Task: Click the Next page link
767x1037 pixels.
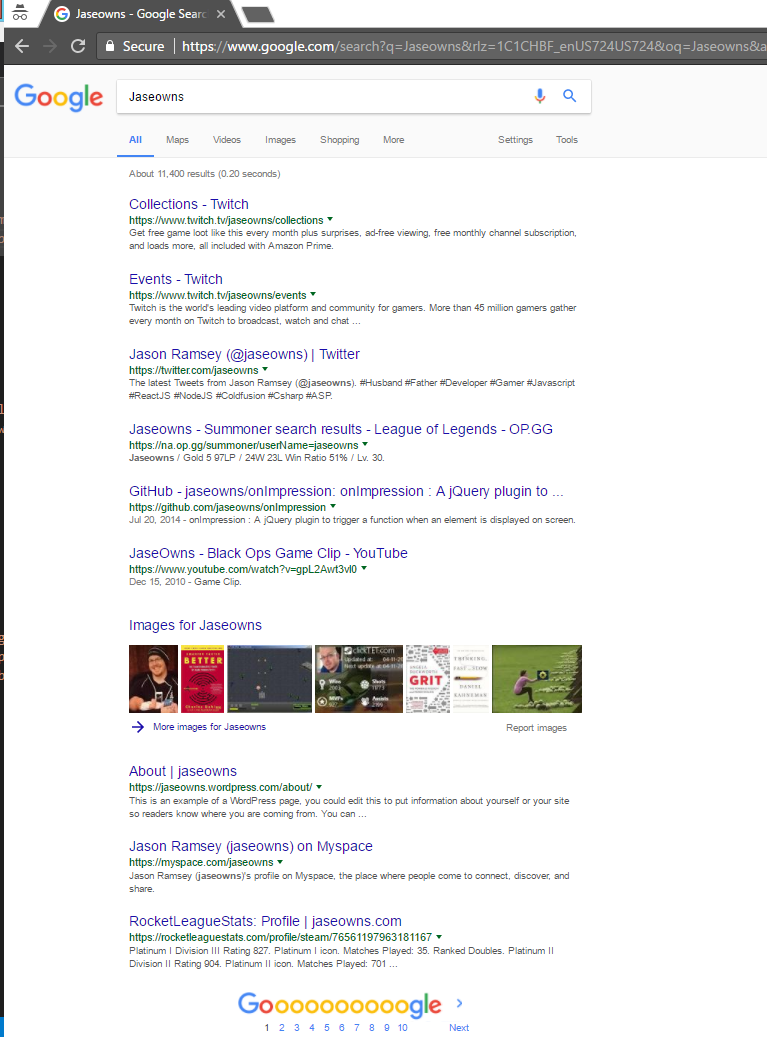Action: (x=459, y=1028)
